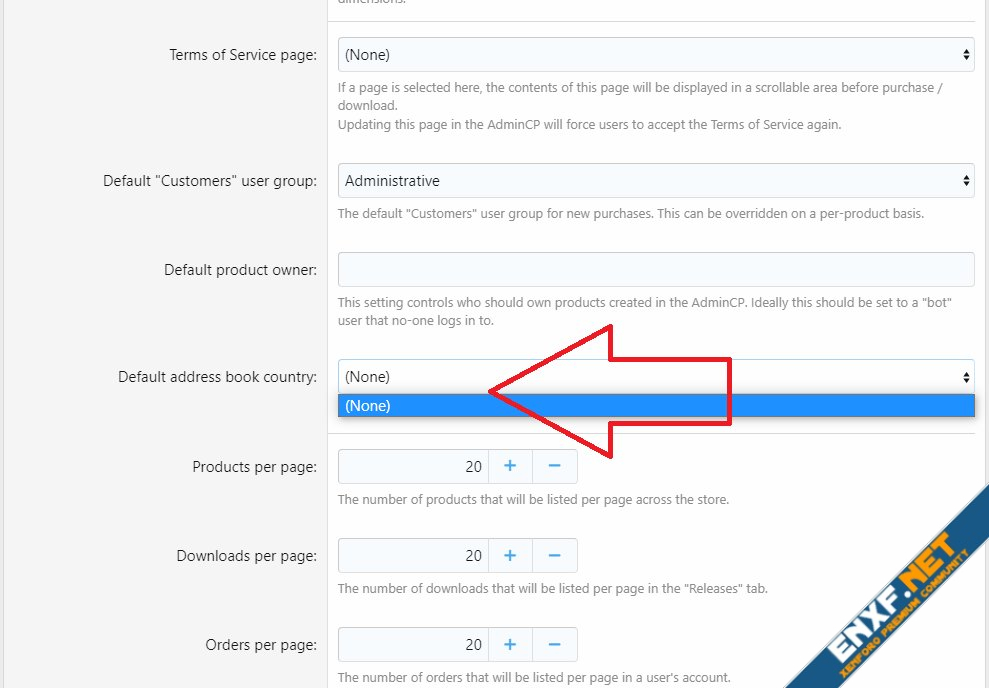This screenshot has width=989, height=688.
Task: Increase Products per page with plus button
Action: pos(509,466)
